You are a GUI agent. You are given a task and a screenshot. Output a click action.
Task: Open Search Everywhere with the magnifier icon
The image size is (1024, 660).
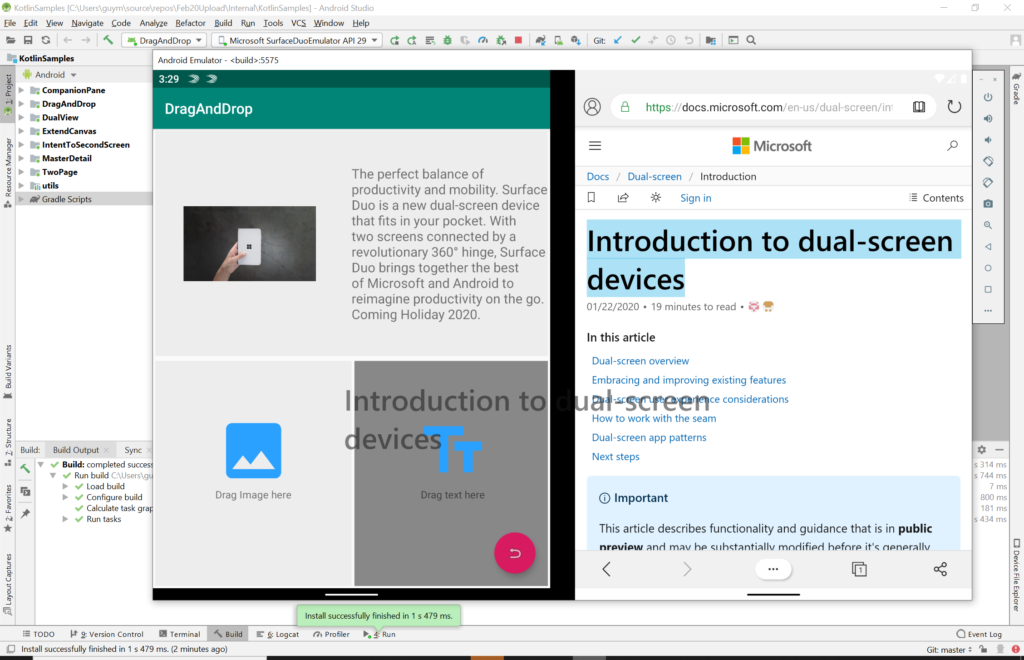750,40
